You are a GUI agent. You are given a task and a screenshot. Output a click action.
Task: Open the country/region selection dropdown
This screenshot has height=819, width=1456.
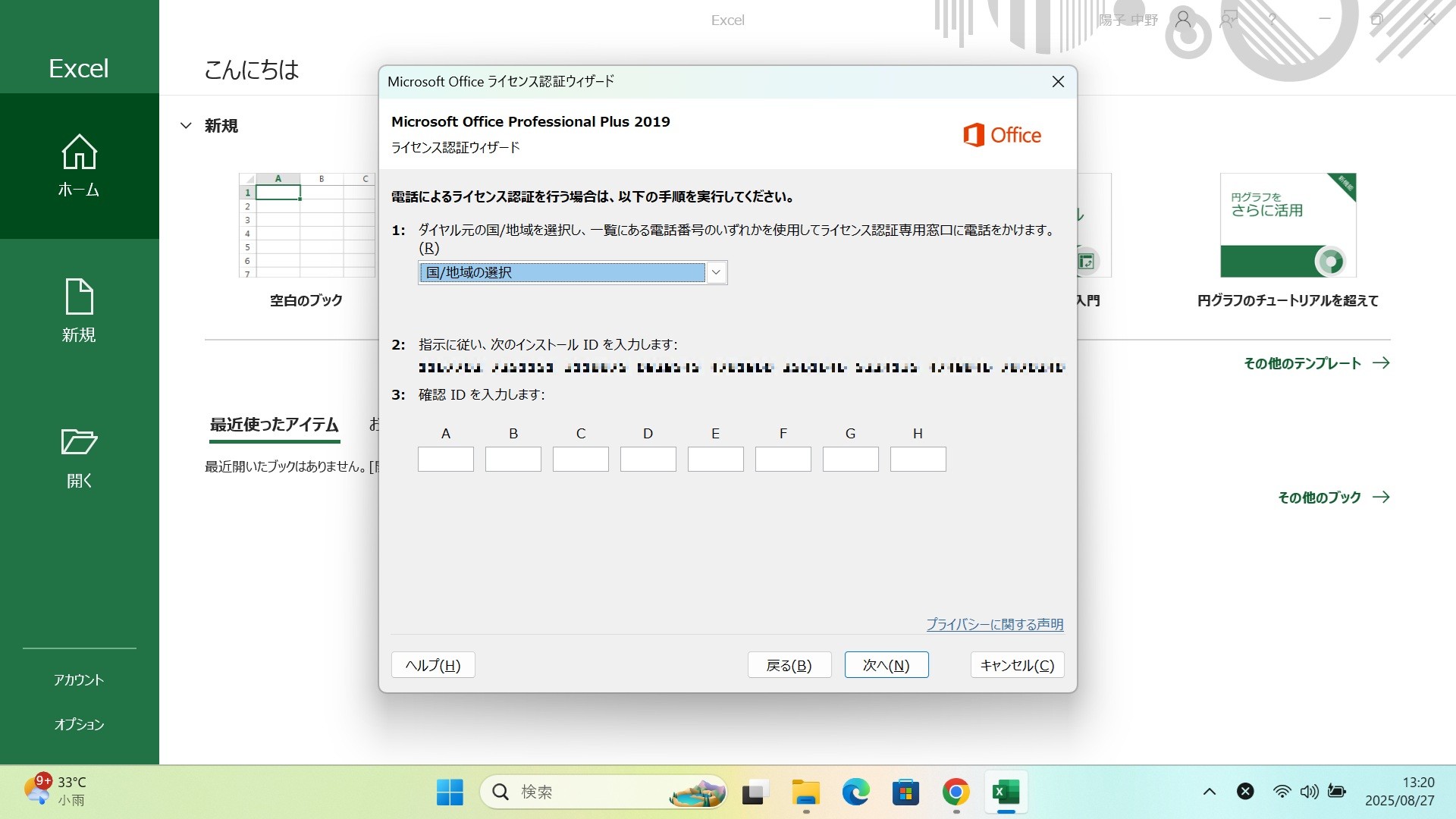click(715, 272)
